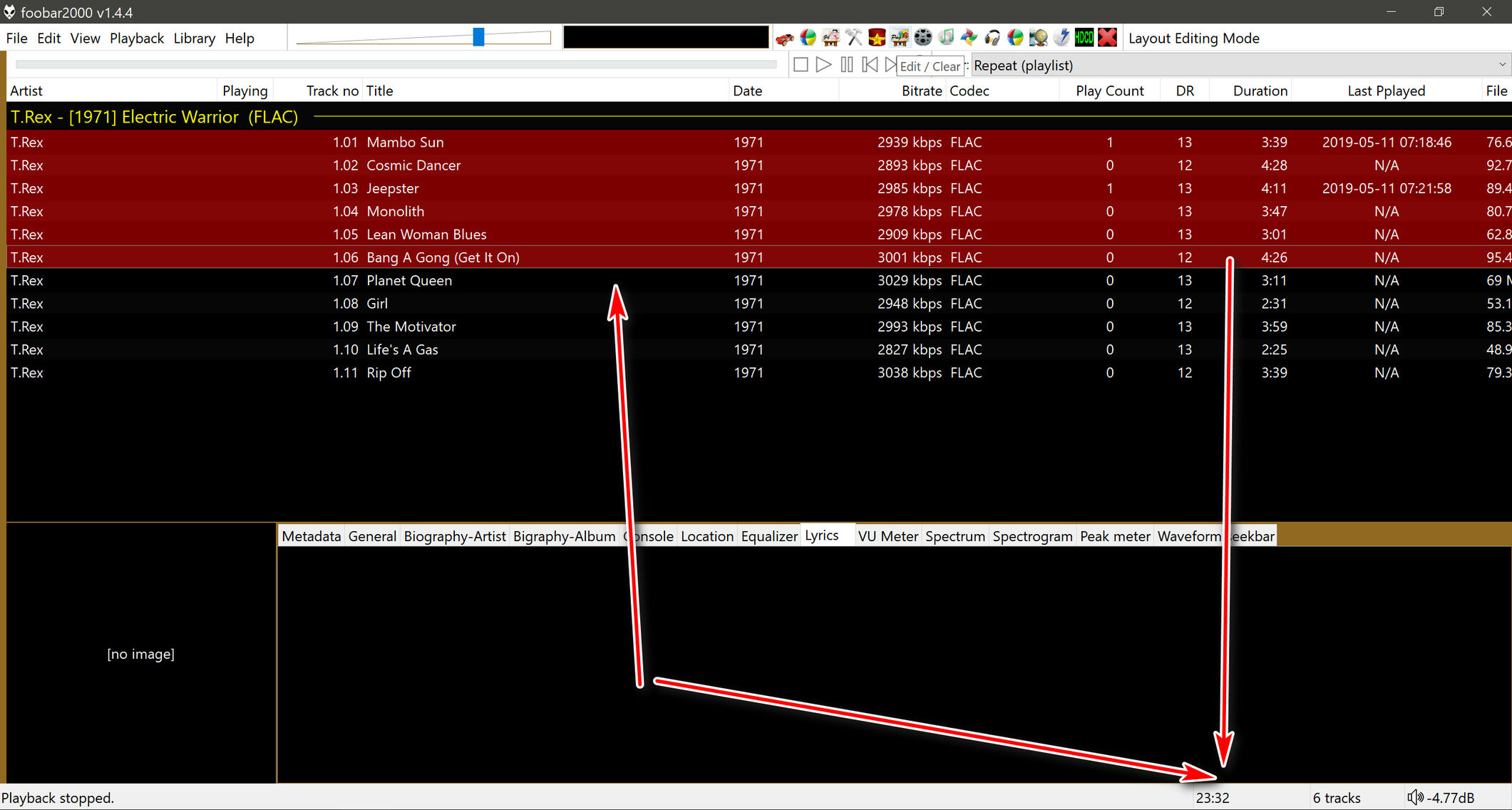Click the [no image] album art panel
Image resolution: width=1512 pixels, height=810 pixels.
(141, 653)
